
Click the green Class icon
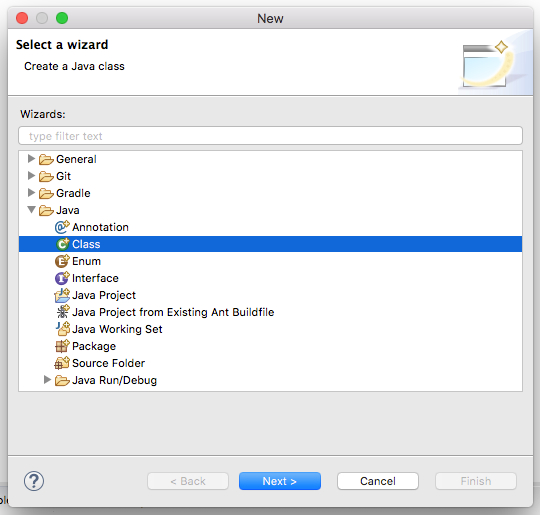pos(62,244)
